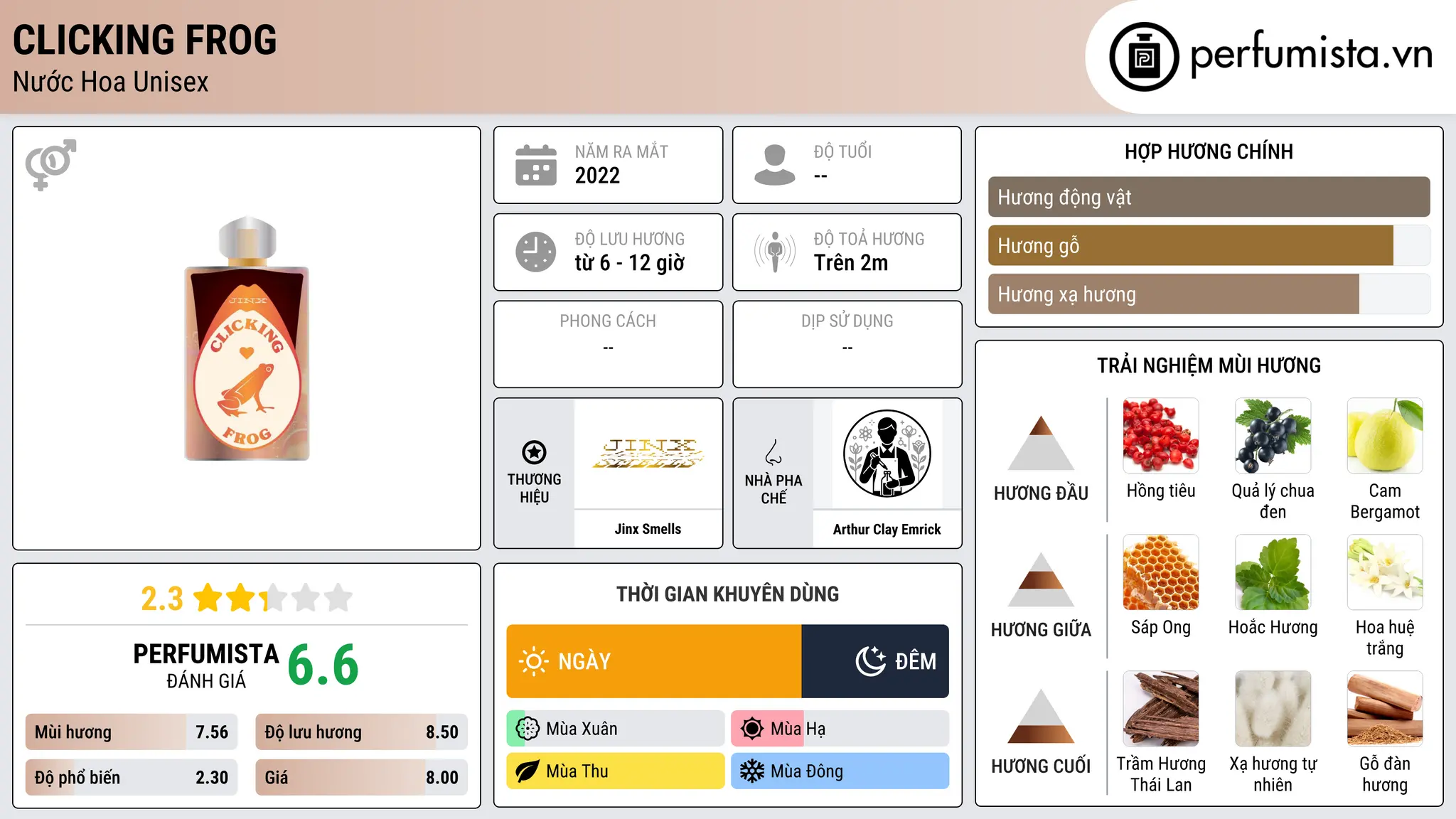This screenshot has height=819, width=1456.
Task: Click the PERFUMISTA ĐÁNH GIÁ label
Action: (x=206, y=665)
